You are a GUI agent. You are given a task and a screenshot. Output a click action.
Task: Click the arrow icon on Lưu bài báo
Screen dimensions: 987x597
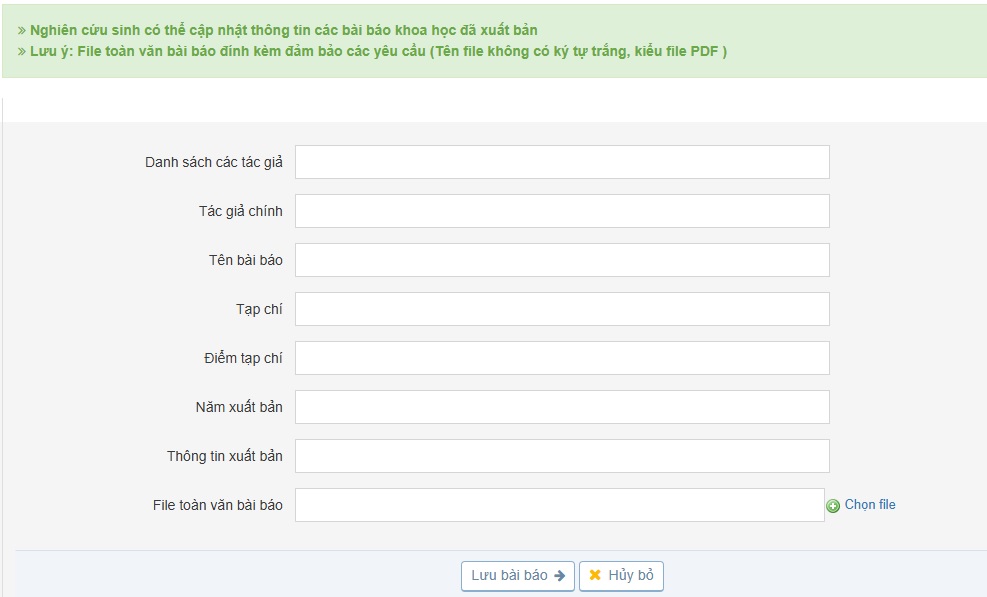[559, 576]
